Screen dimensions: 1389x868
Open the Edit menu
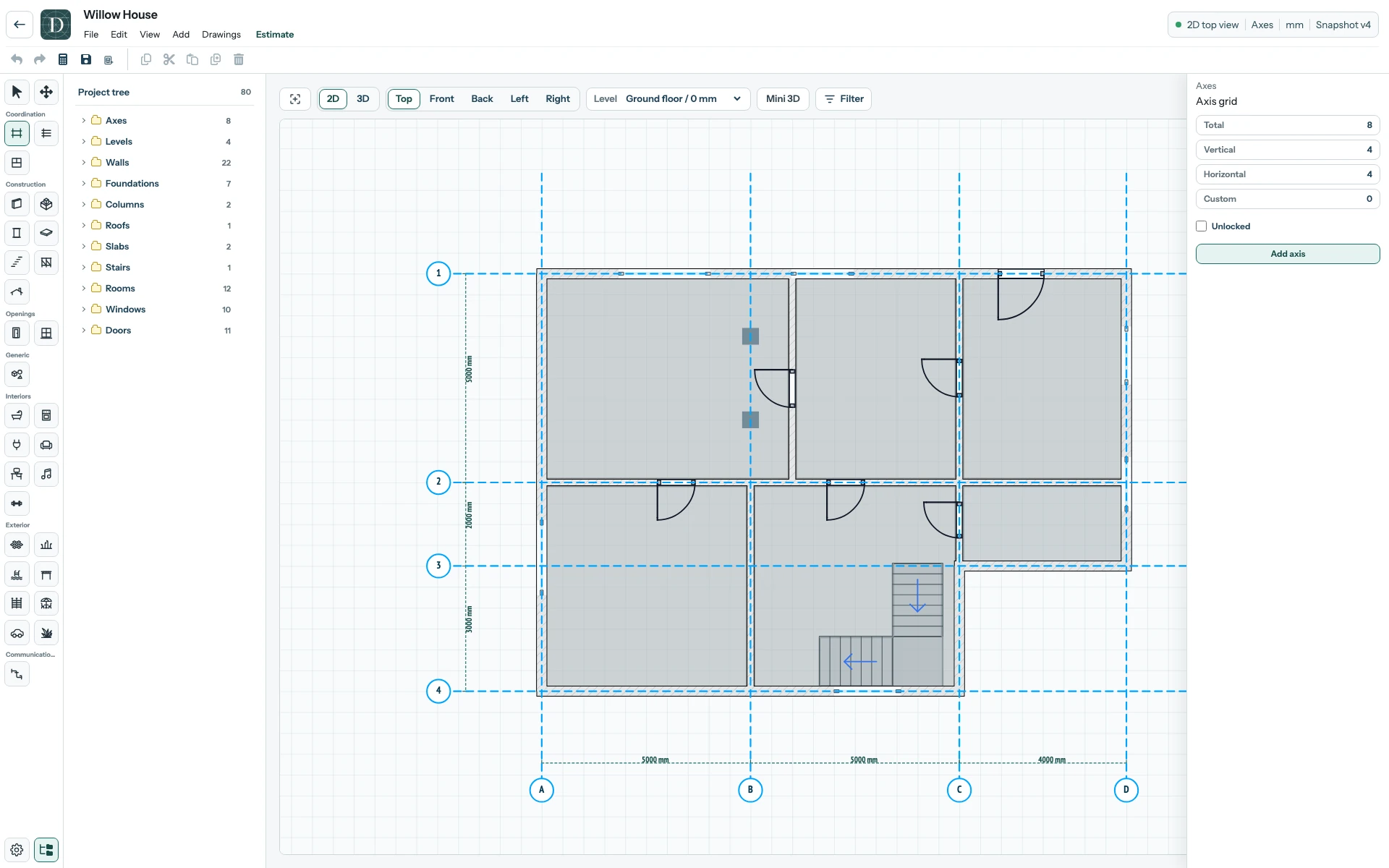119,35
